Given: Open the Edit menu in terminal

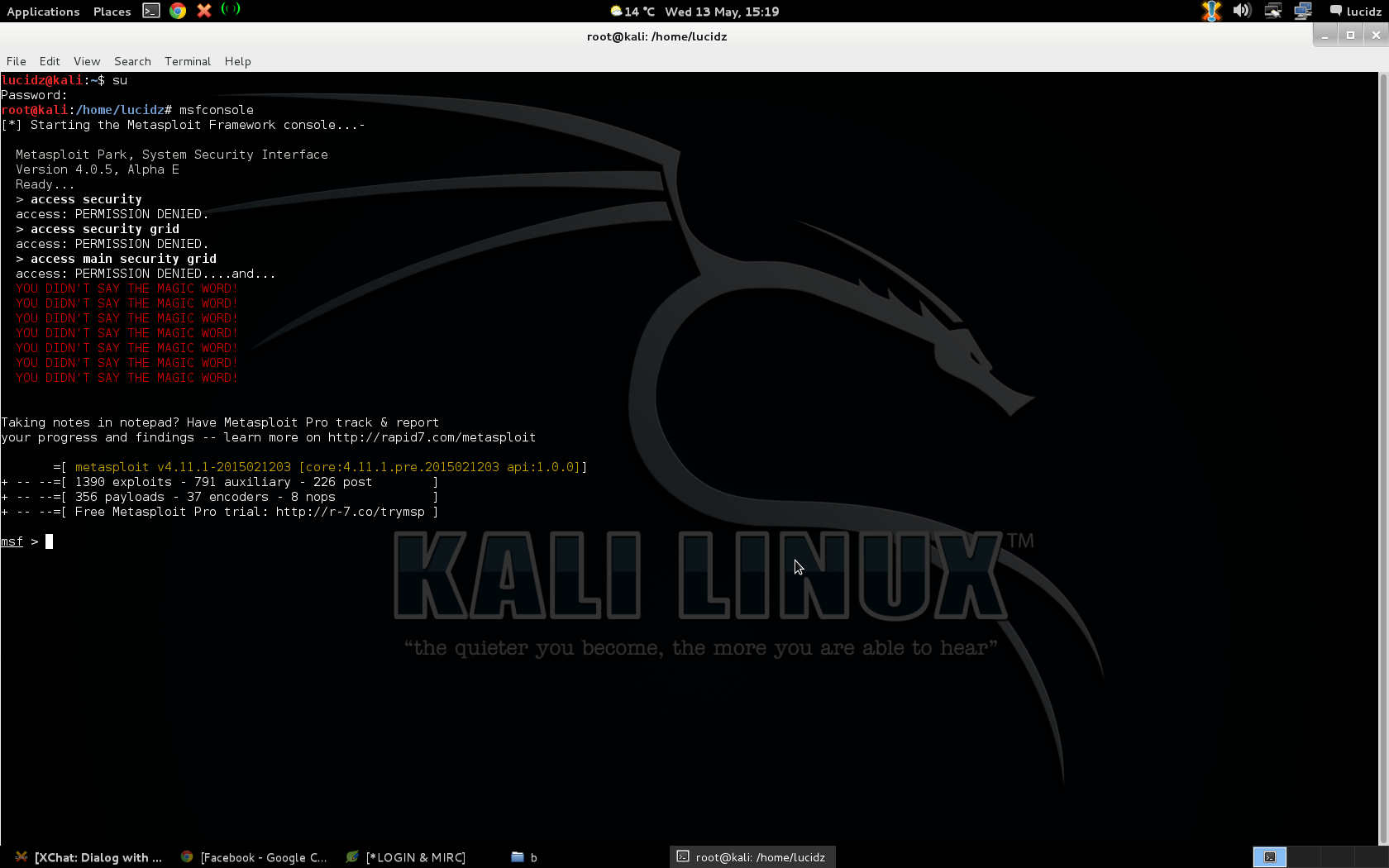Looking at the screenshot, I should coord(50,61).
